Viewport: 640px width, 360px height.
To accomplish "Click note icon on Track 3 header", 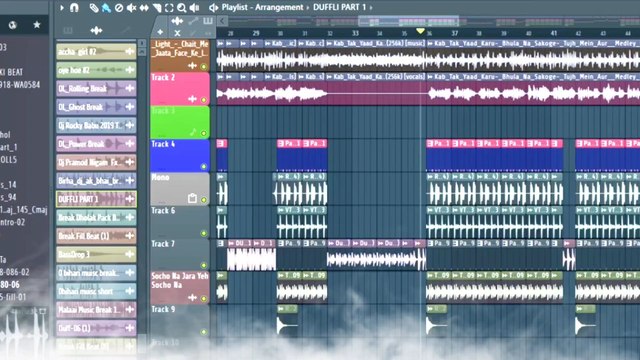I will click(193, 132).
